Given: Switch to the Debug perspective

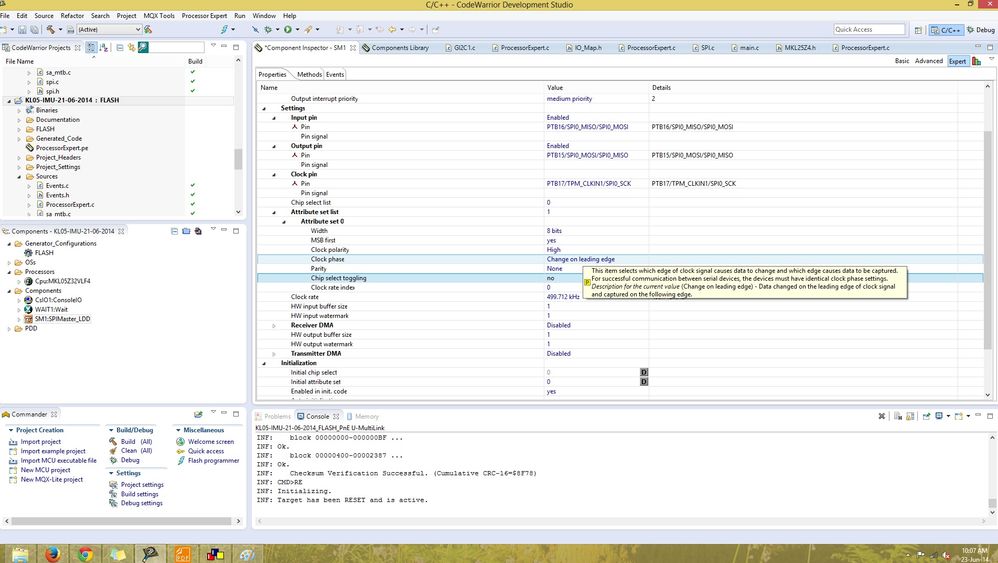Looking at the screenshot, I should (981, 30).
